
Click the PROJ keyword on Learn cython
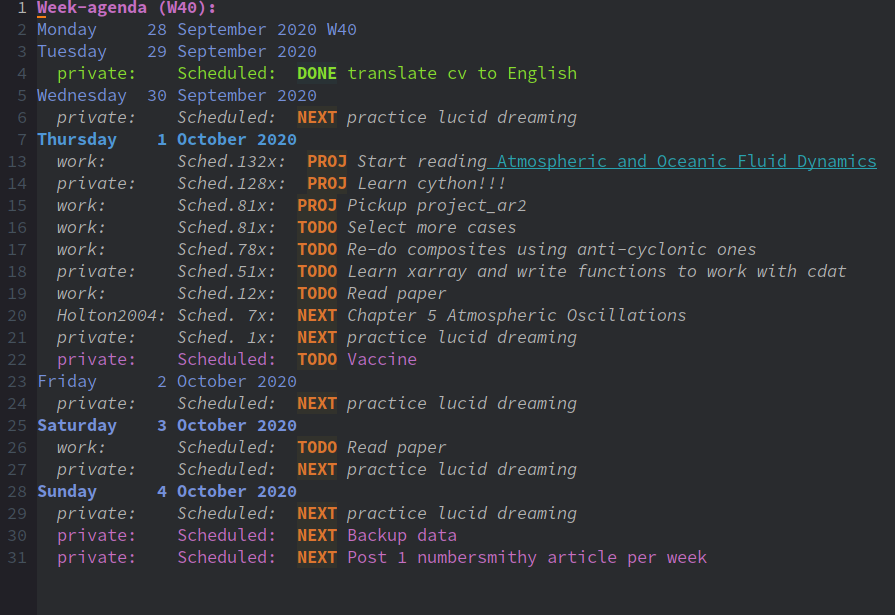327,183
